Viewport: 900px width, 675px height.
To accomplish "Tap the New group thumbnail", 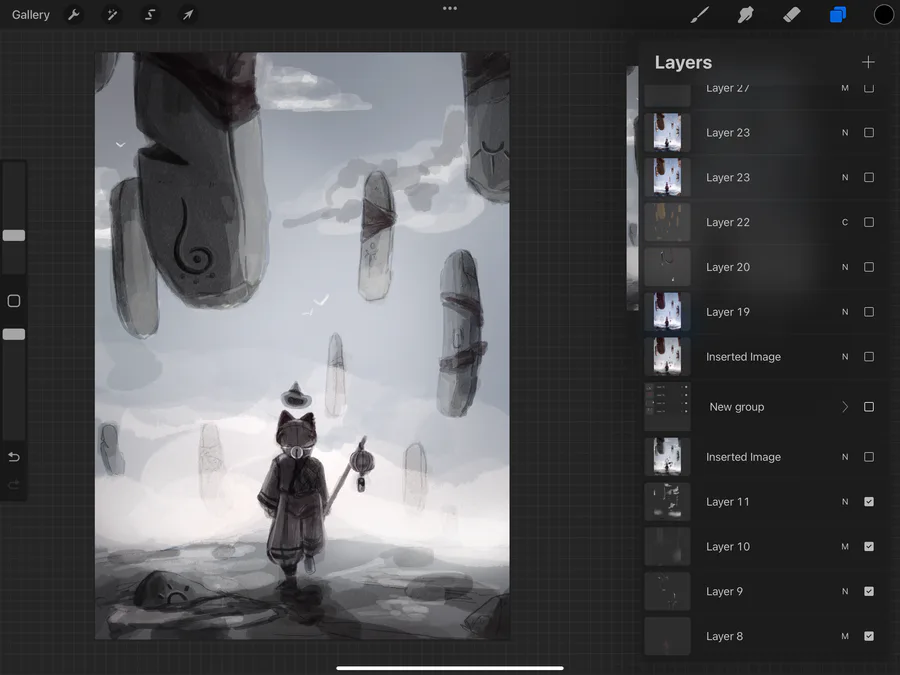I will (x=667, y=407).
